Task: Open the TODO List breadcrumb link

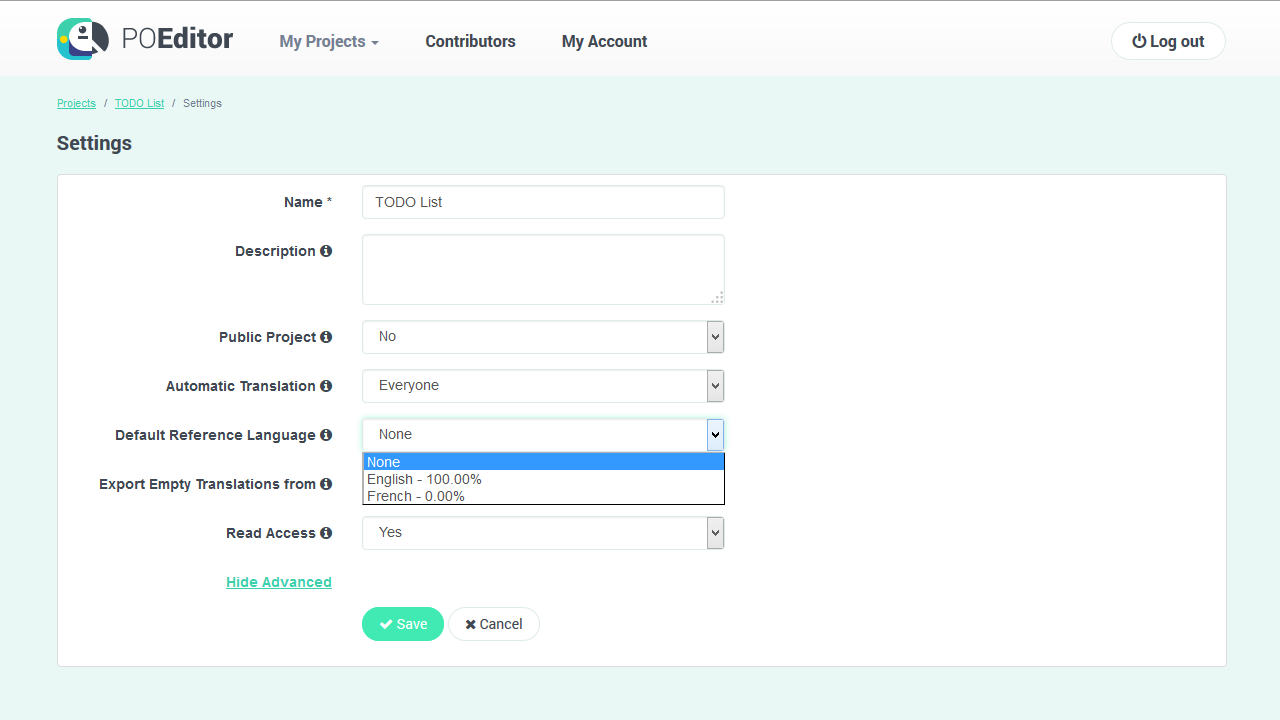Action: tap(139, 103)
